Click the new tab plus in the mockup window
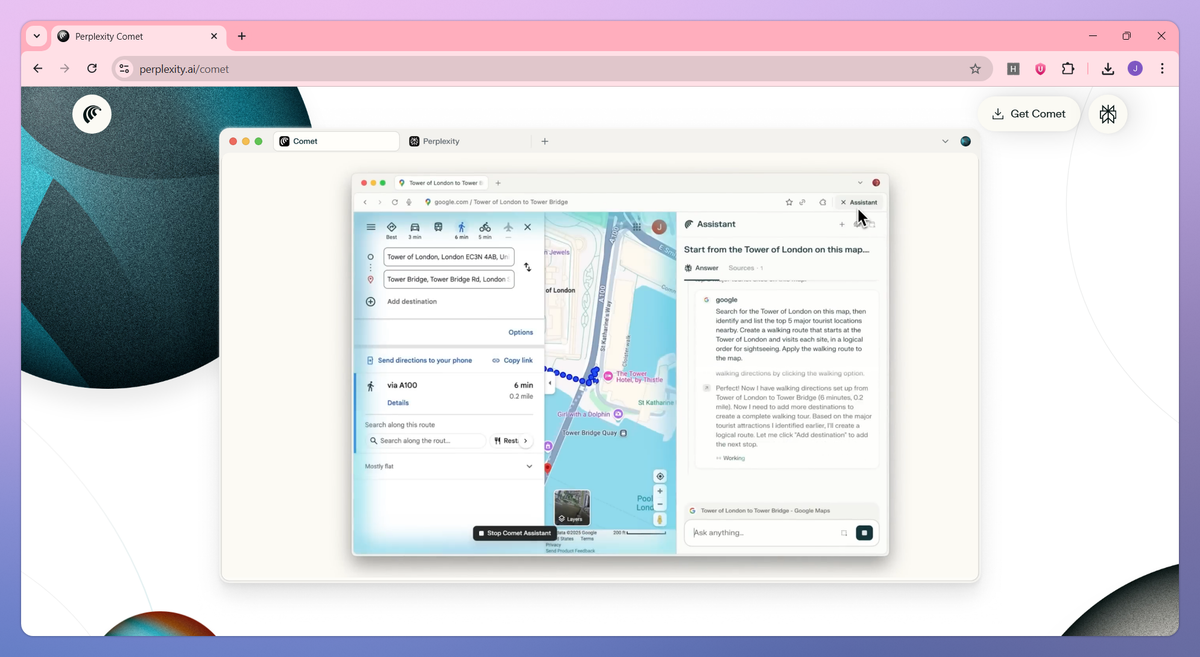The width and height of the screenshot is (1200, 657). click(545, 141)
